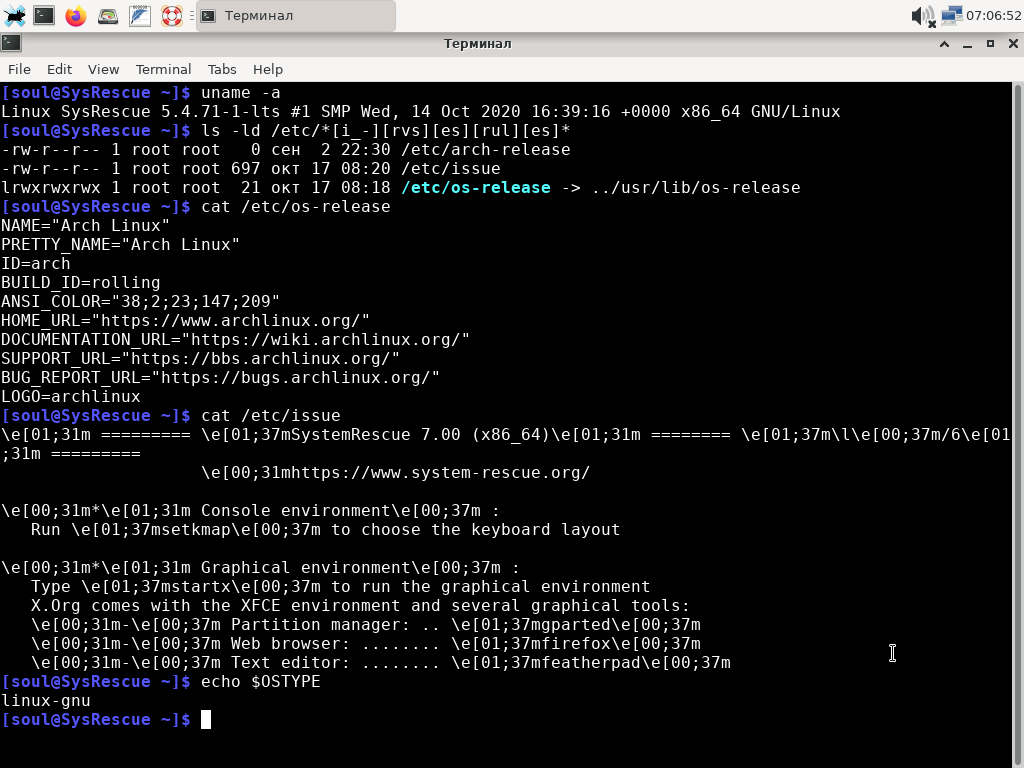
Task: Click "https://bugs.archlinux.org/" bug report URL text
Action: (x=296, y=377)
